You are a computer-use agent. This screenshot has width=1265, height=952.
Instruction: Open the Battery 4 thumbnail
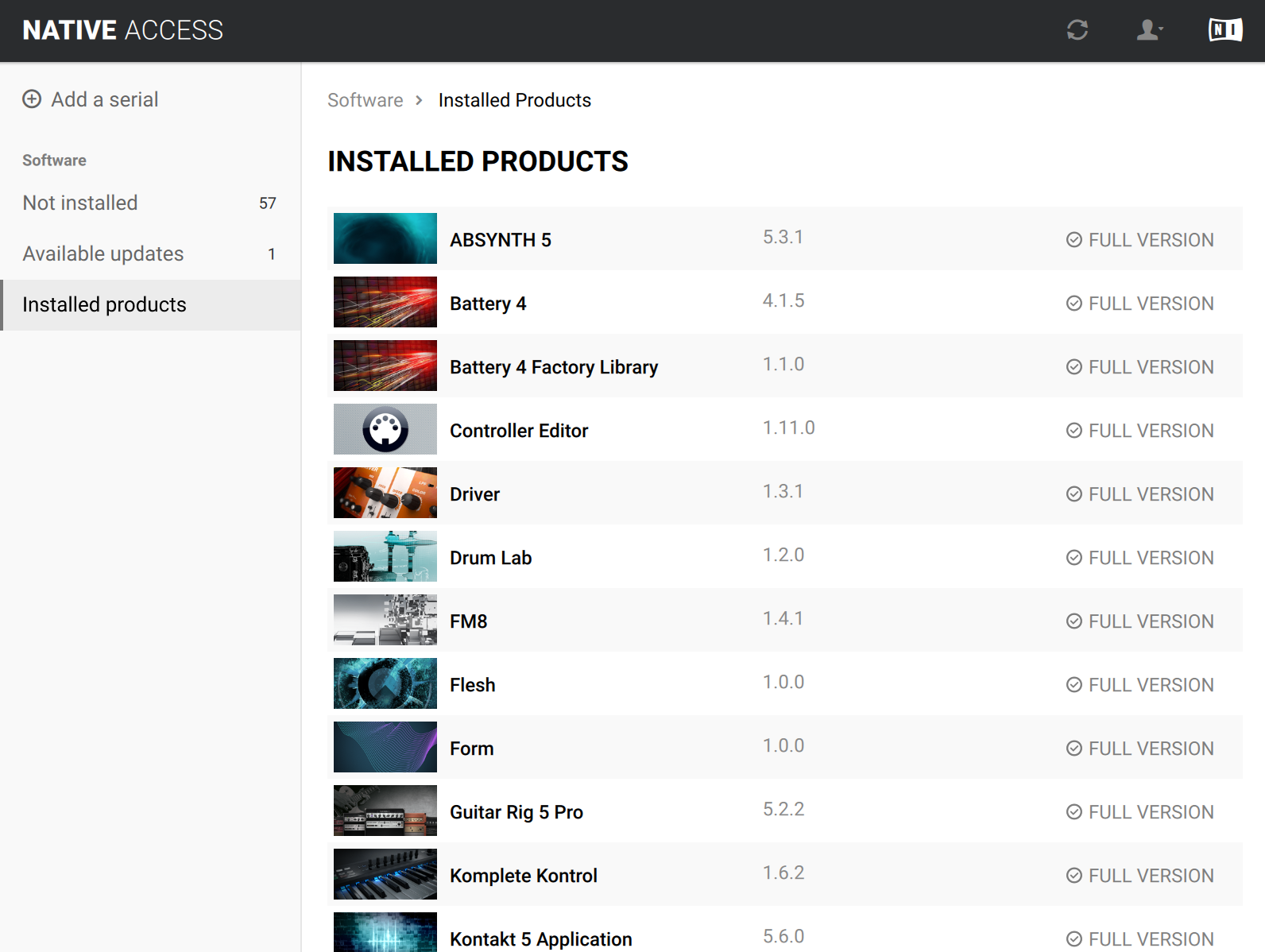pos(385,302)
